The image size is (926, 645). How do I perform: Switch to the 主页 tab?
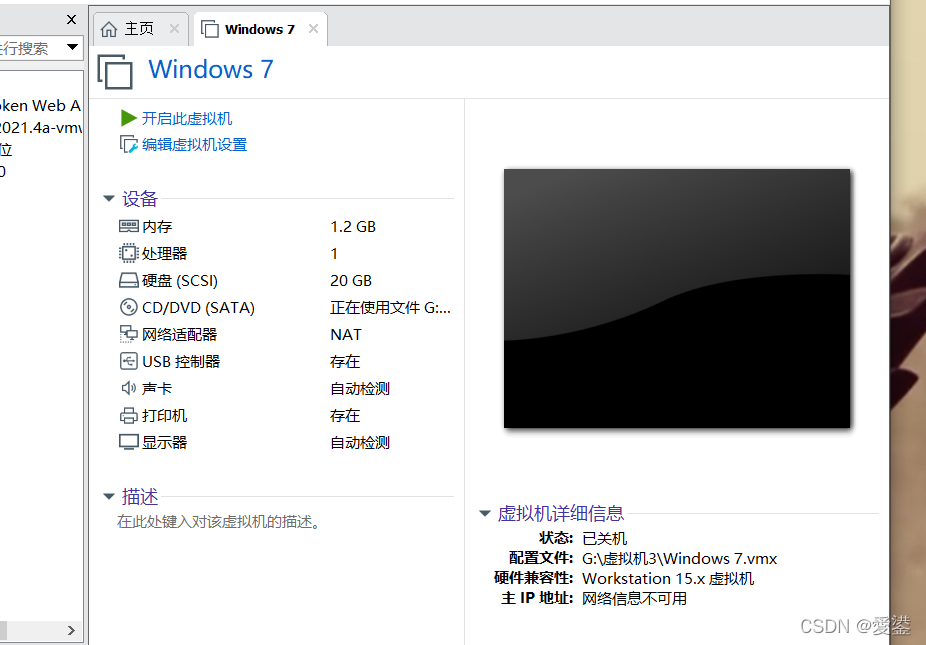pos(141,29)
